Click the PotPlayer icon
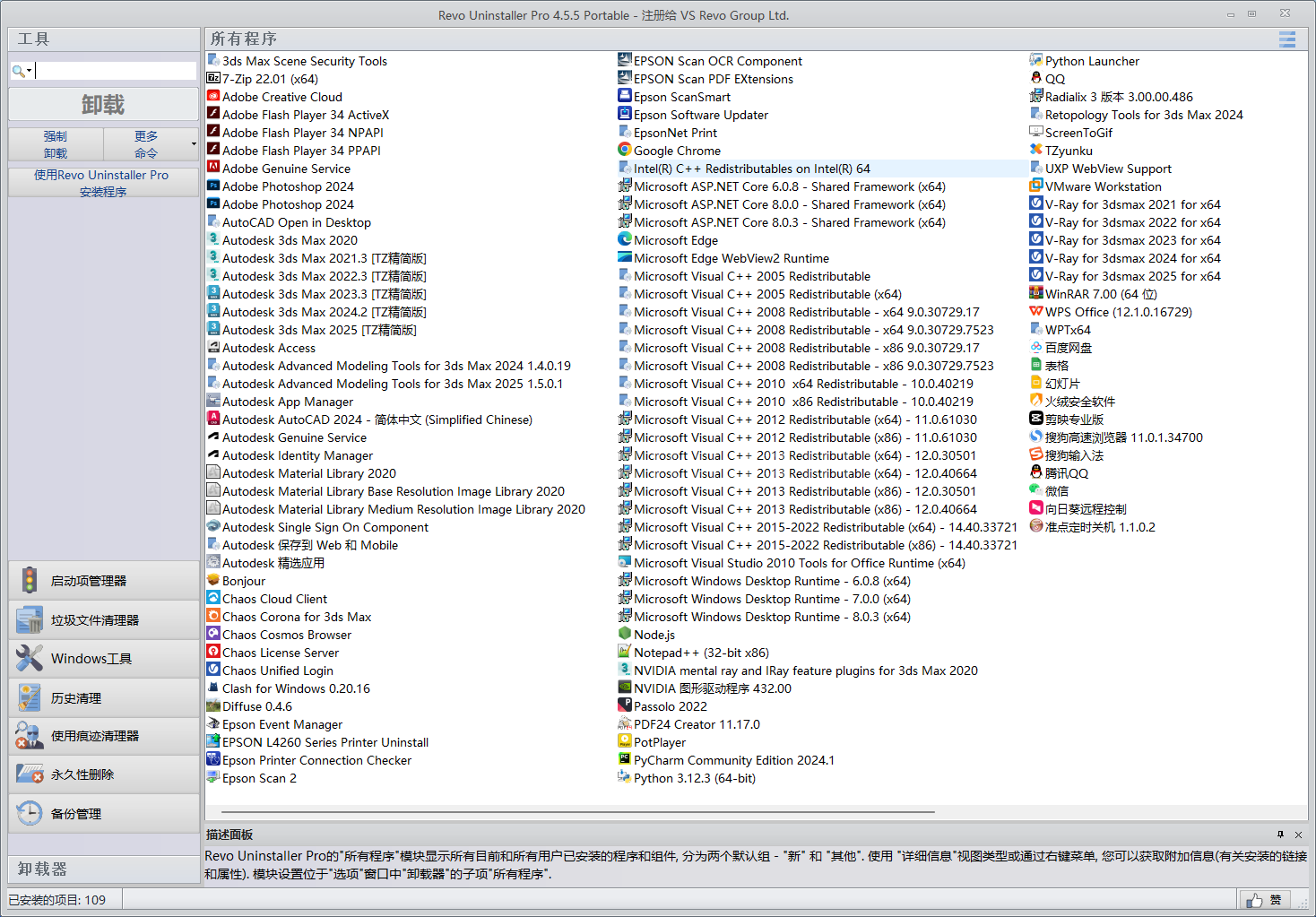Viewport: 1316px width, 917px height. click(x=625, y=741)
